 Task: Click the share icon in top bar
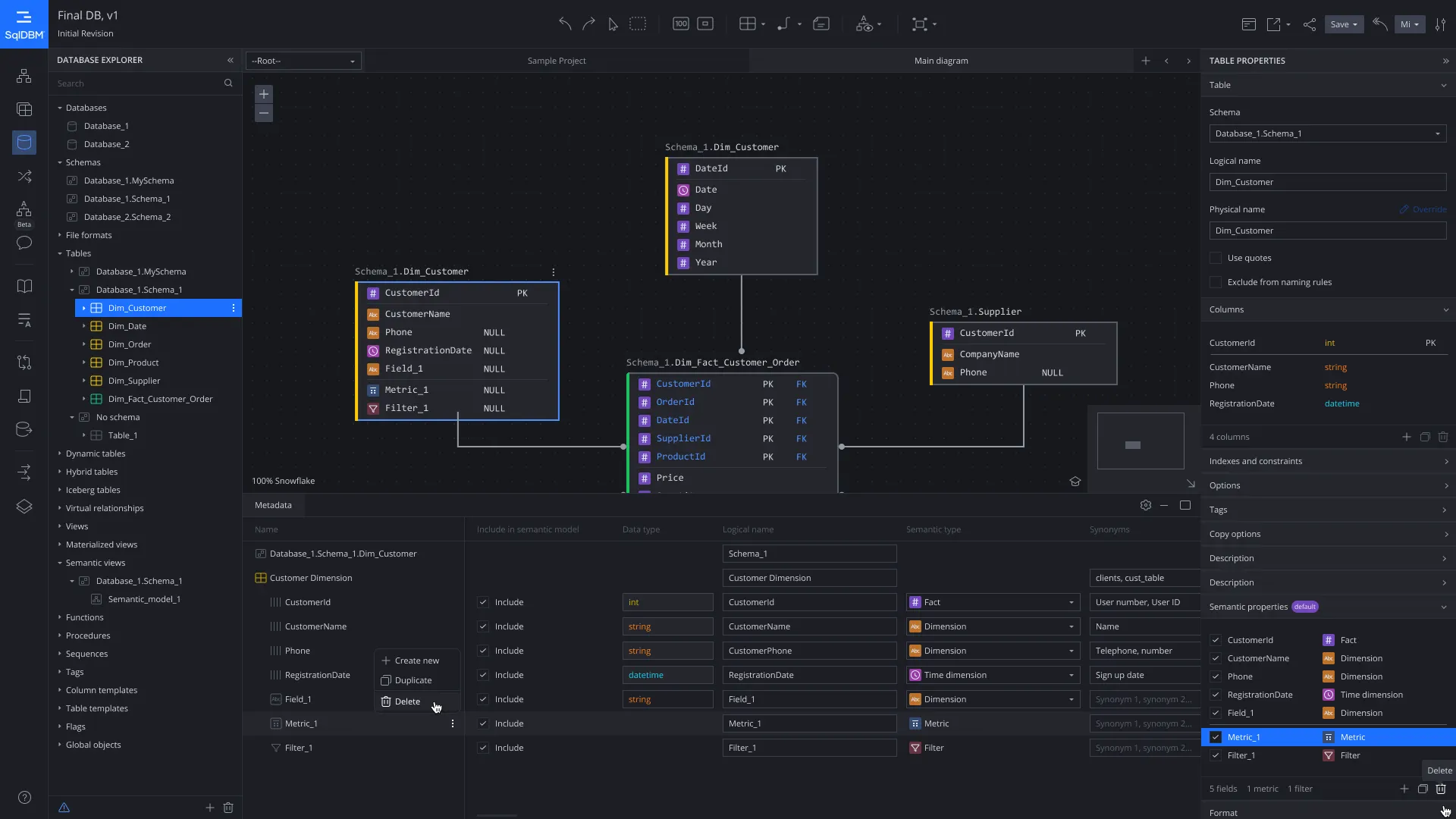coord(1310,24)
